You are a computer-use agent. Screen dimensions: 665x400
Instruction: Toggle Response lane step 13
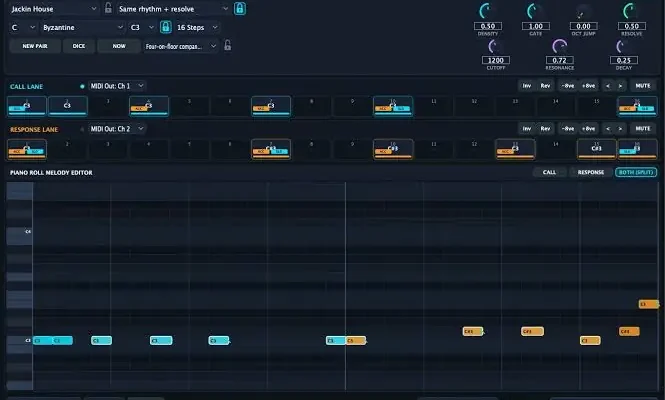(515, 149)
